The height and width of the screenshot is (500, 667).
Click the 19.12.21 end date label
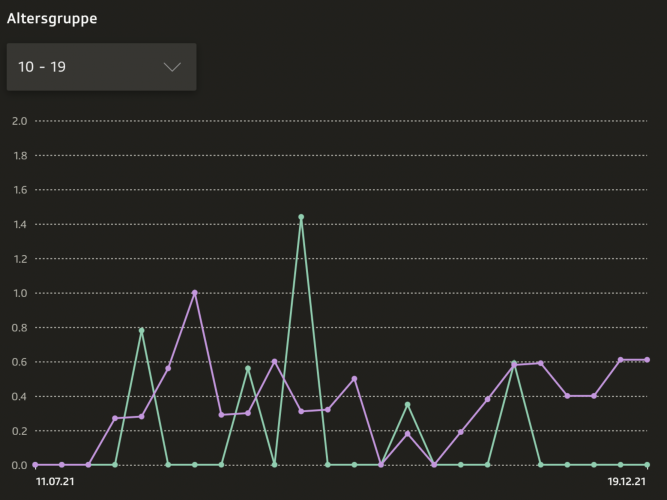[x=627, y=481]
